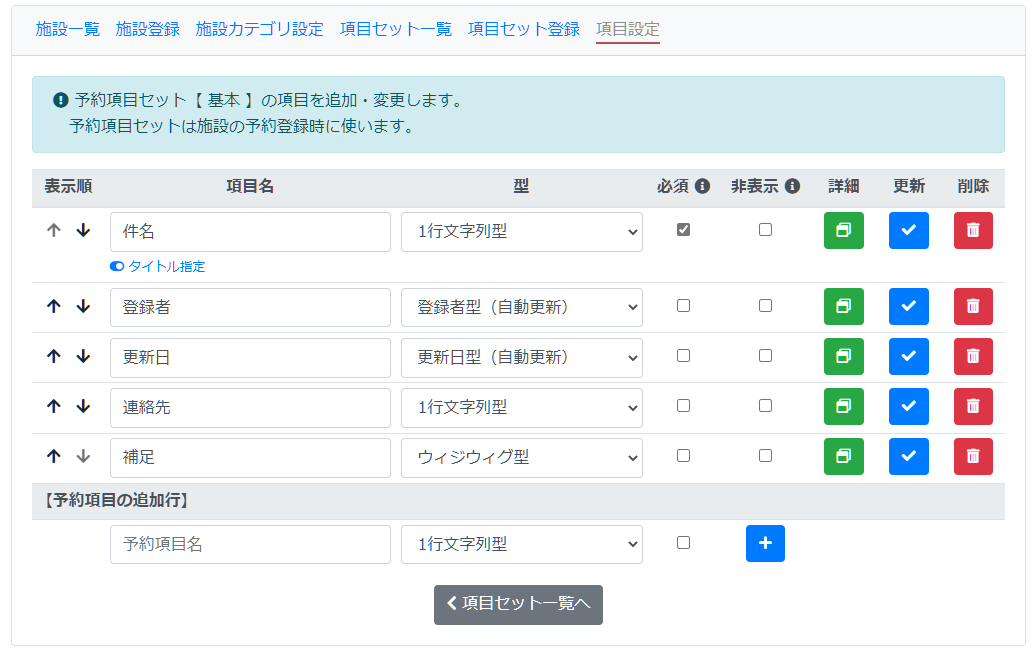Move 補足 row up with arrow
Viewport: 1034px width, 655px height.
pyautogui.click(x=54, y=456)
